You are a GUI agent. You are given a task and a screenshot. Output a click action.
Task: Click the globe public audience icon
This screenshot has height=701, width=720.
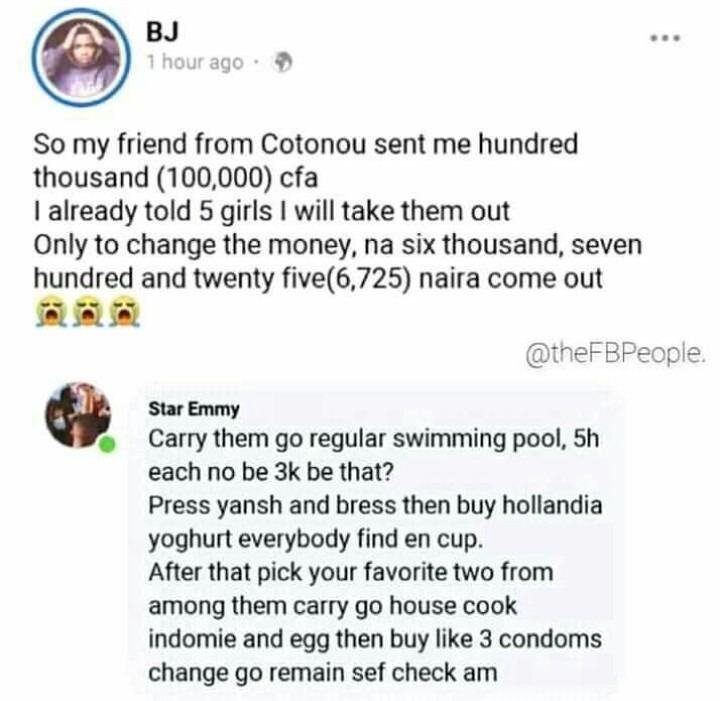pyautogui.click(x=283, y=63)
